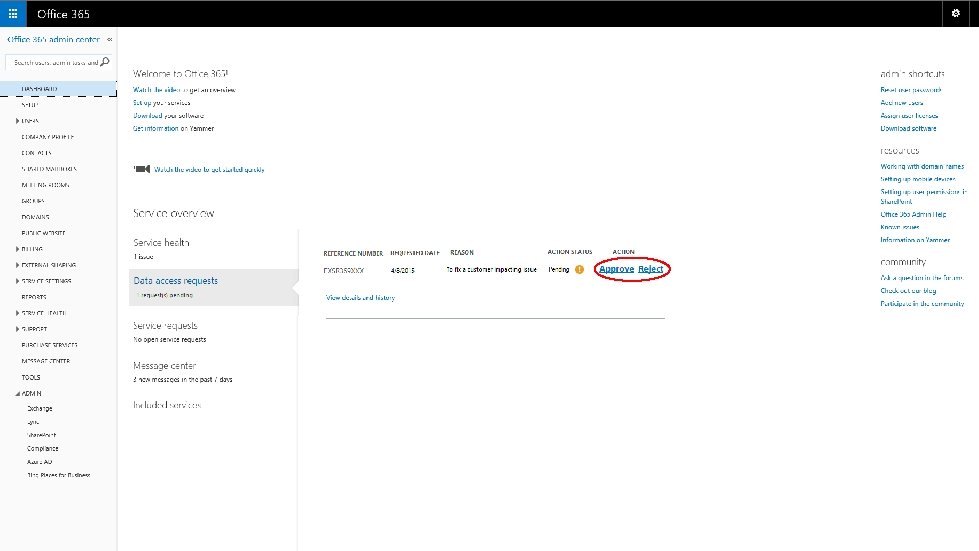Select the Data access requests item

pyautogui.click(x=214, y=287)
